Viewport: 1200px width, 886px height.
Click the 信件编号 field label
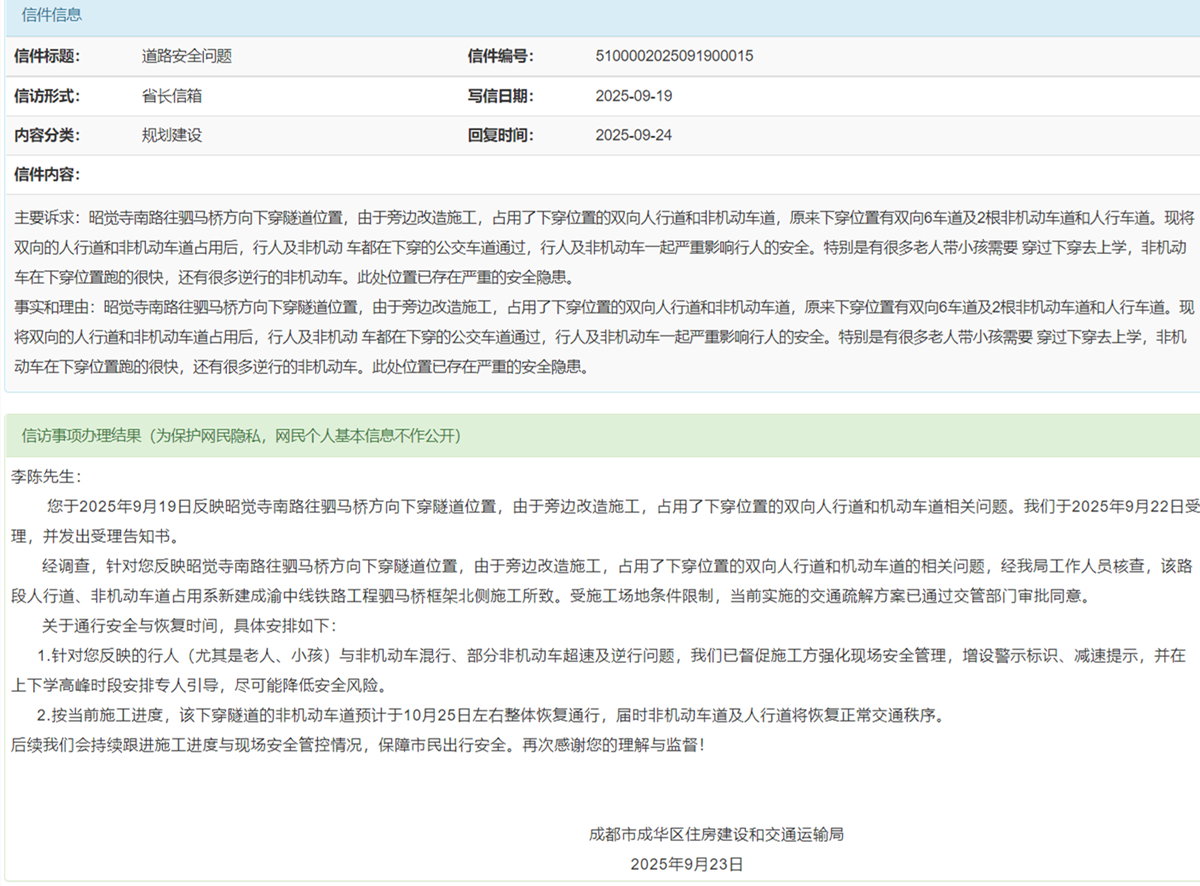coord(500,56)
